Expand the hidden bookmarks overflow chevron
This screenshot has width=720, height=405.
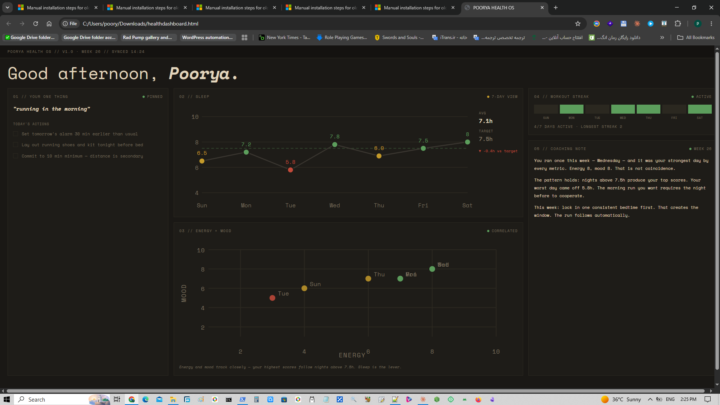(x=662, y=38)
